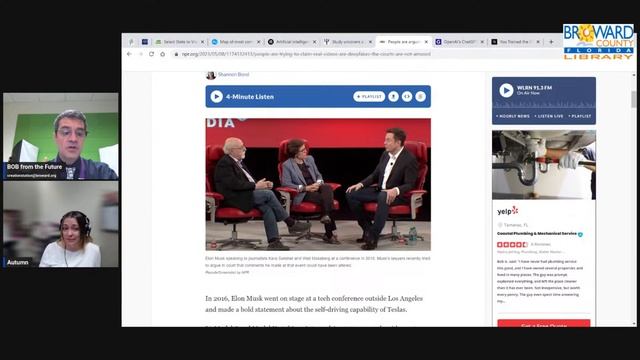View site security lock information
640x360 pixels.
point(176,54)
